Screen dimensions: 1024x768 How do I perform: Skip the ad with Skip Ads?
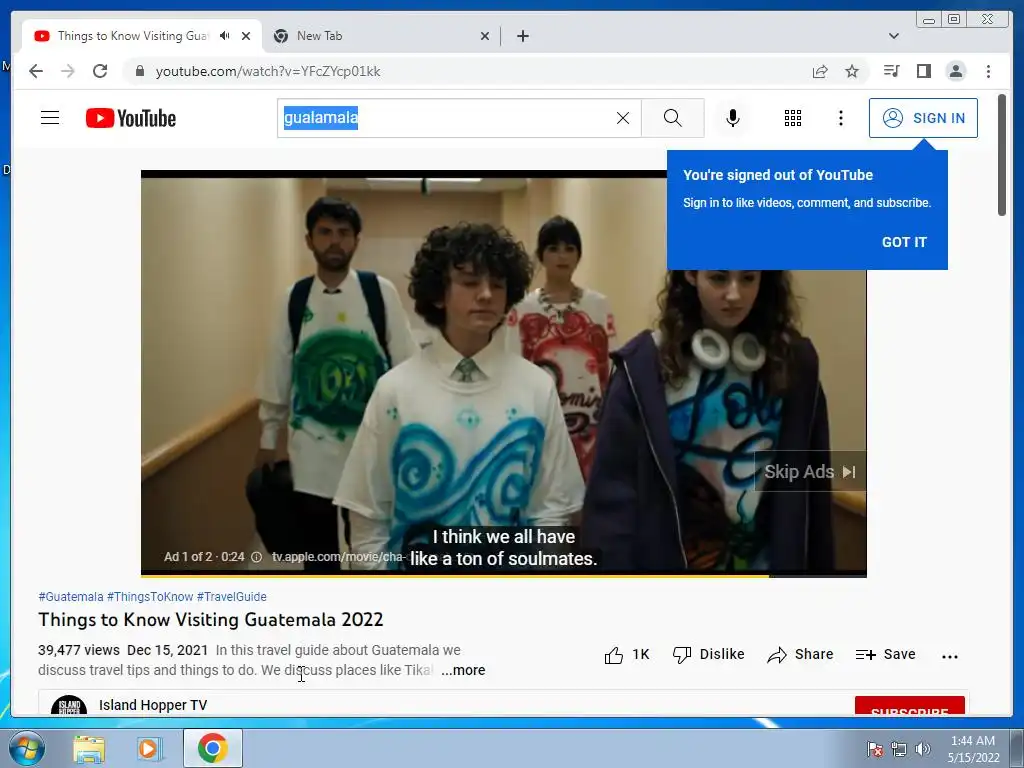(810, 472)
